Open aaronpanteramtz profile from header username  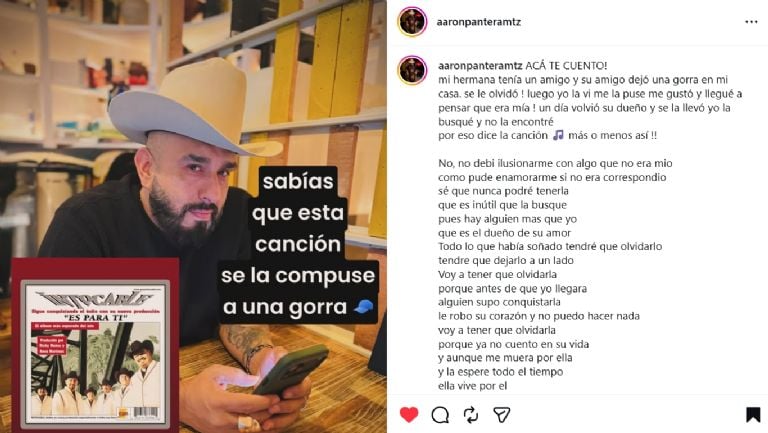479,22
